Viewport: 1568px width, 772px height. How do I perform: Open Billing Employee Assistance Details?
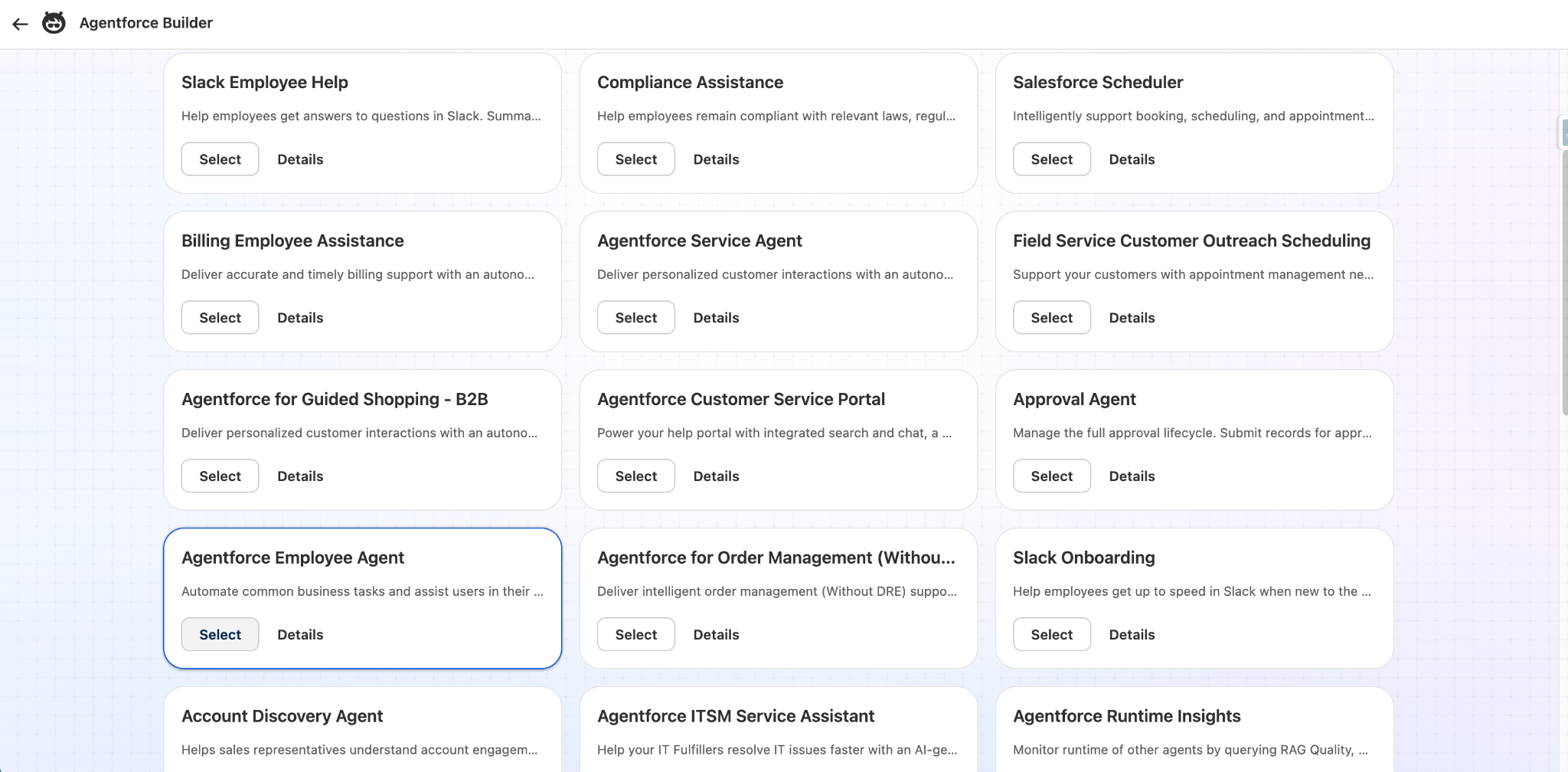pos(300,318)
